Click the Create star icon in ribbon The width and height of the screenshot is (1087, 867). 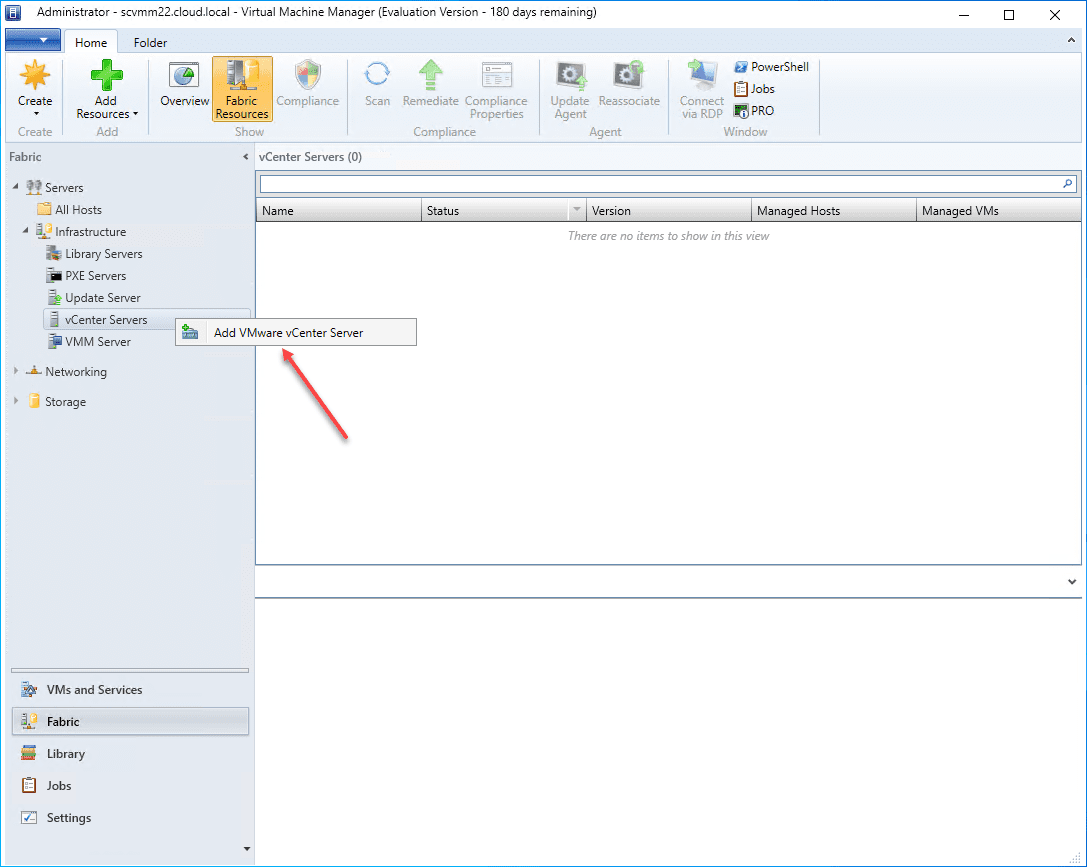pos(35,75)
